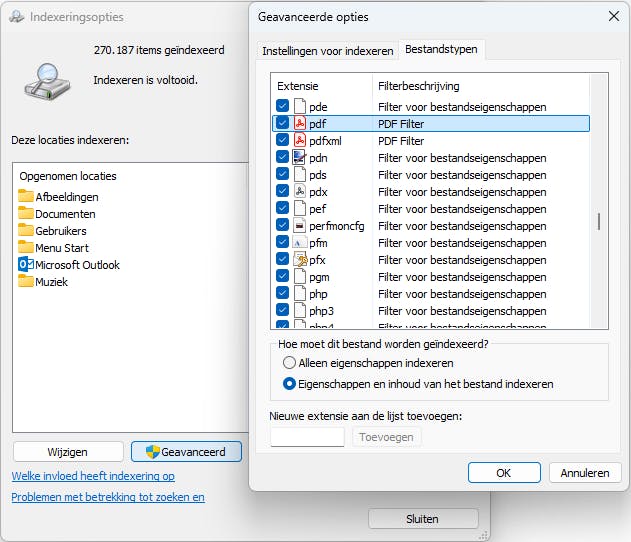The width and height of the screenshot is (631, 542).
Task: Click the Afbeeldingen folder icon
Action: click(26, 196)
